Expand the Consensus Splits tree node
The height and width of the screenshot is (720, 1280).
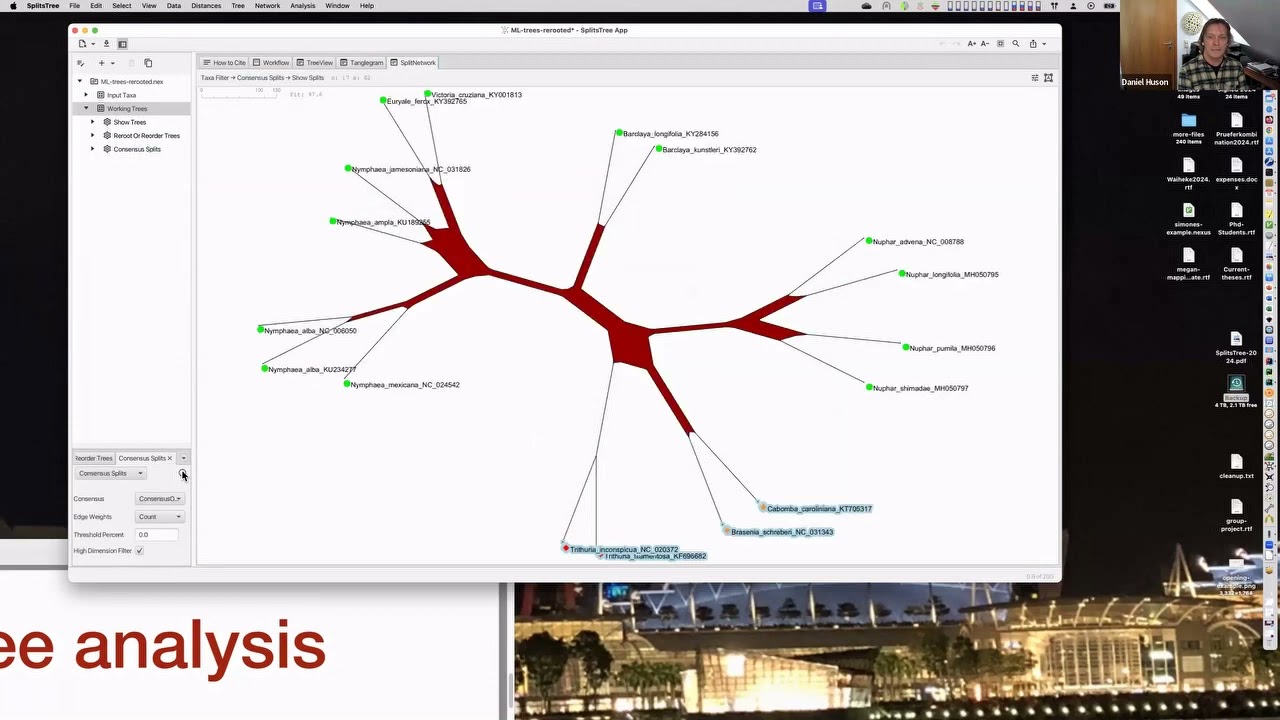click(x=93, y=149)
